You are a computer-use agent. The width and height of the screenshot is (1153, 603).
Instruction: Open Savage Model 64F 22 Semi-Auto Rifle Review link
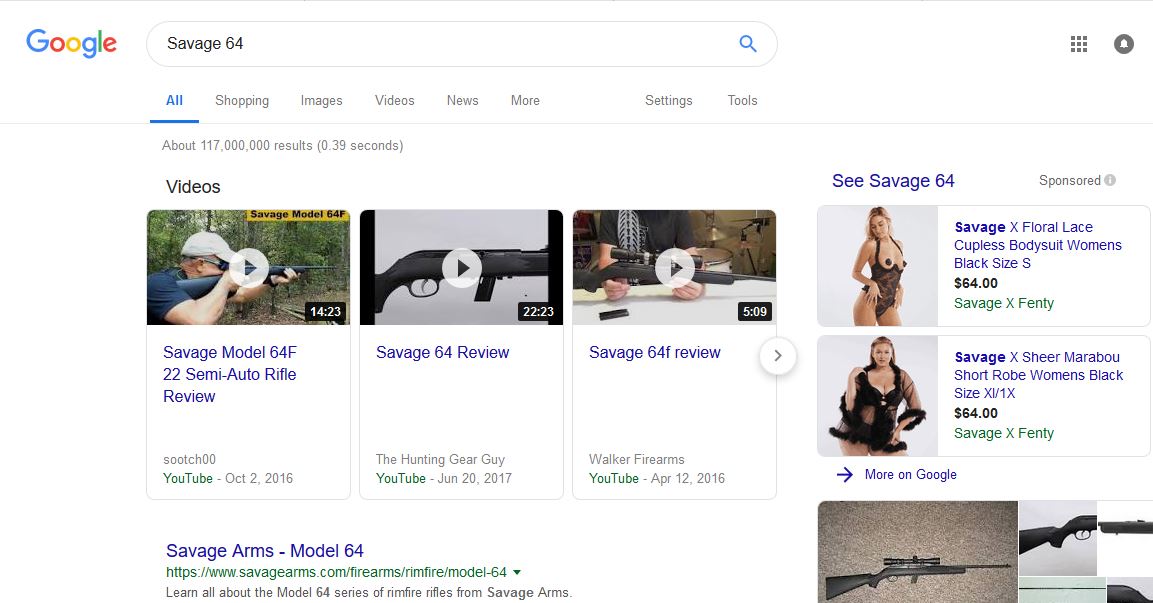pyautogui.click(x=229, y=374)
